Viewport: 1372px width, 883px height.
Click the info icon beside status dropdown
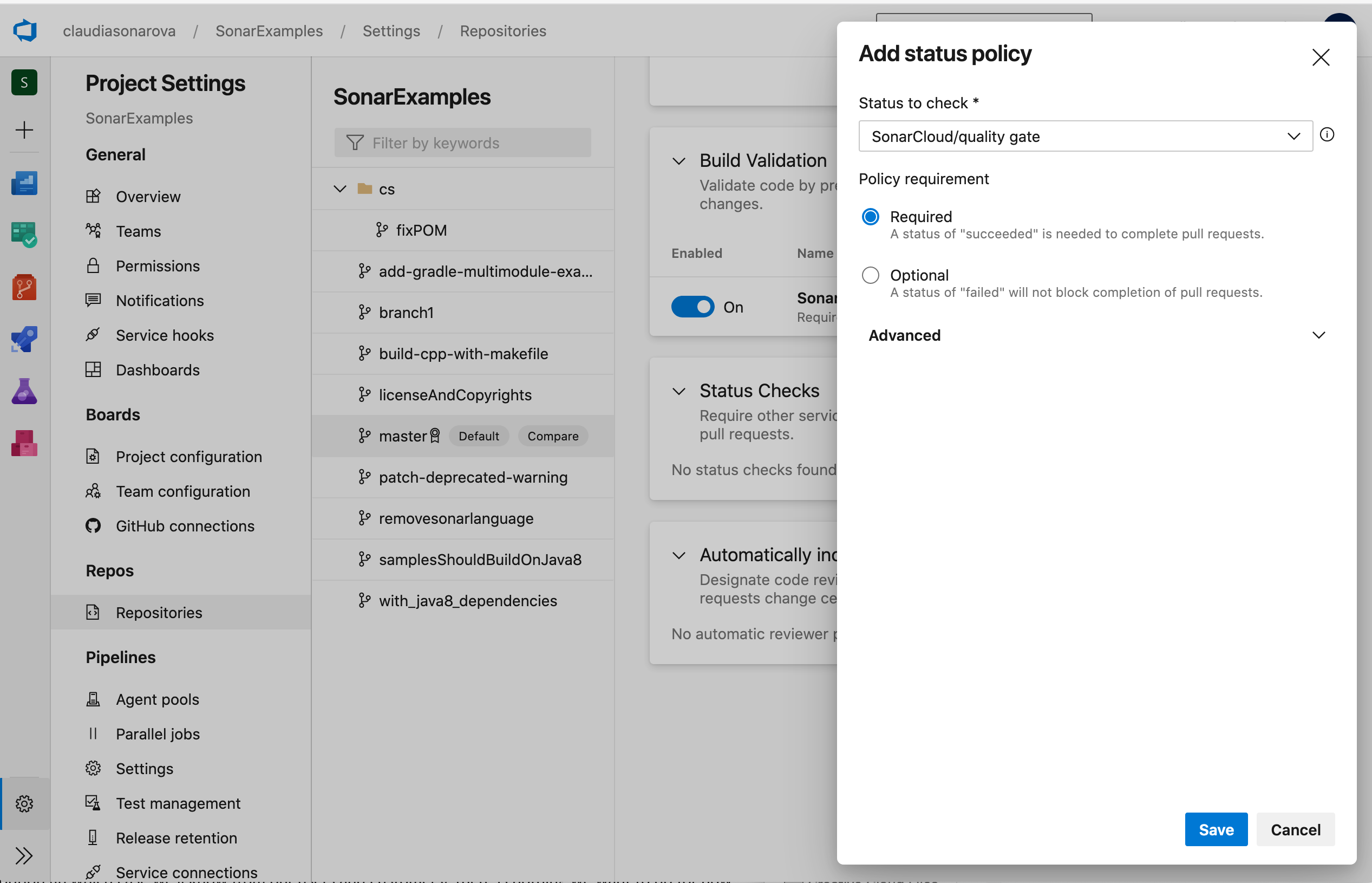coord(1327,135)
